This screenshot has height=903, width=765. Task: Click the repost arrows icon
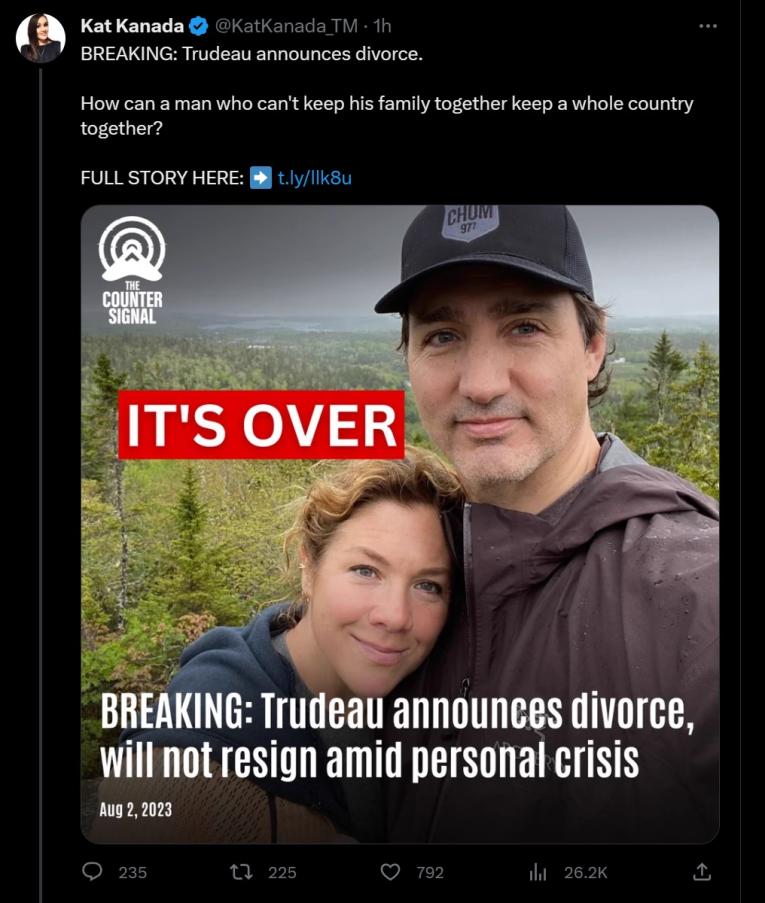(x=241, y=872)
